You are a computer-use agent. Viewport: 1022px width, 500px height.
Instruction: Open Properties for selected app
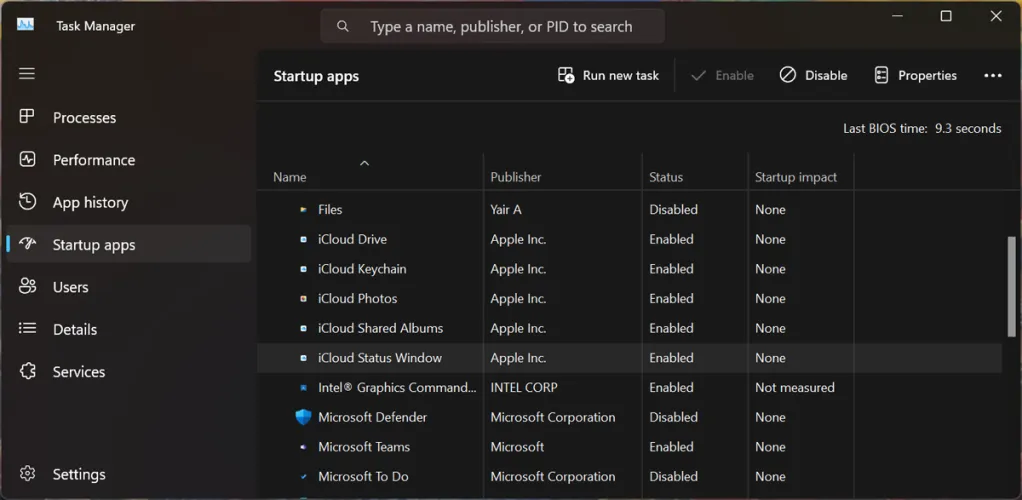pos(915,75)
